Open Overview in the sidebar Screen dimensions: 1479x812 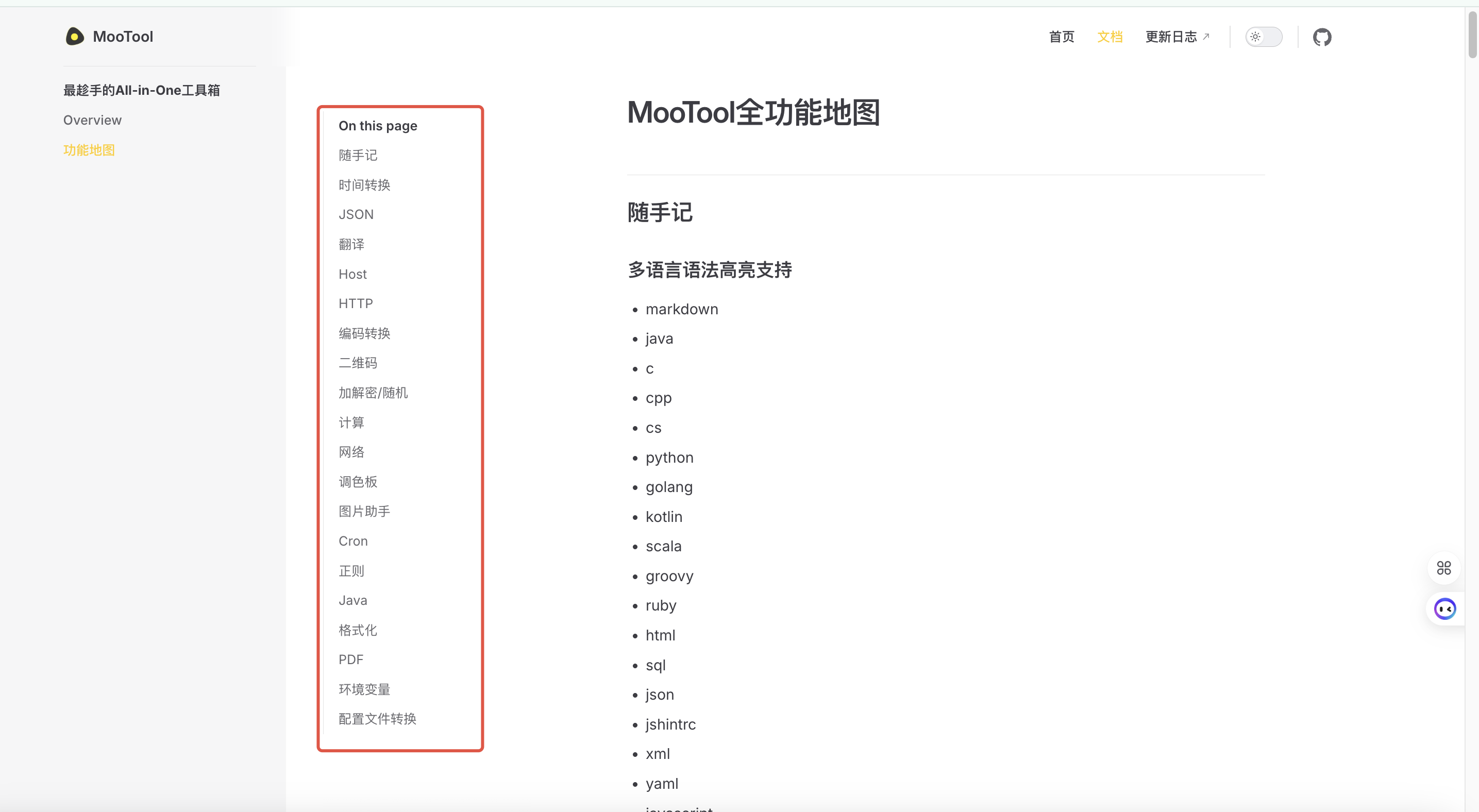[92, 120]
